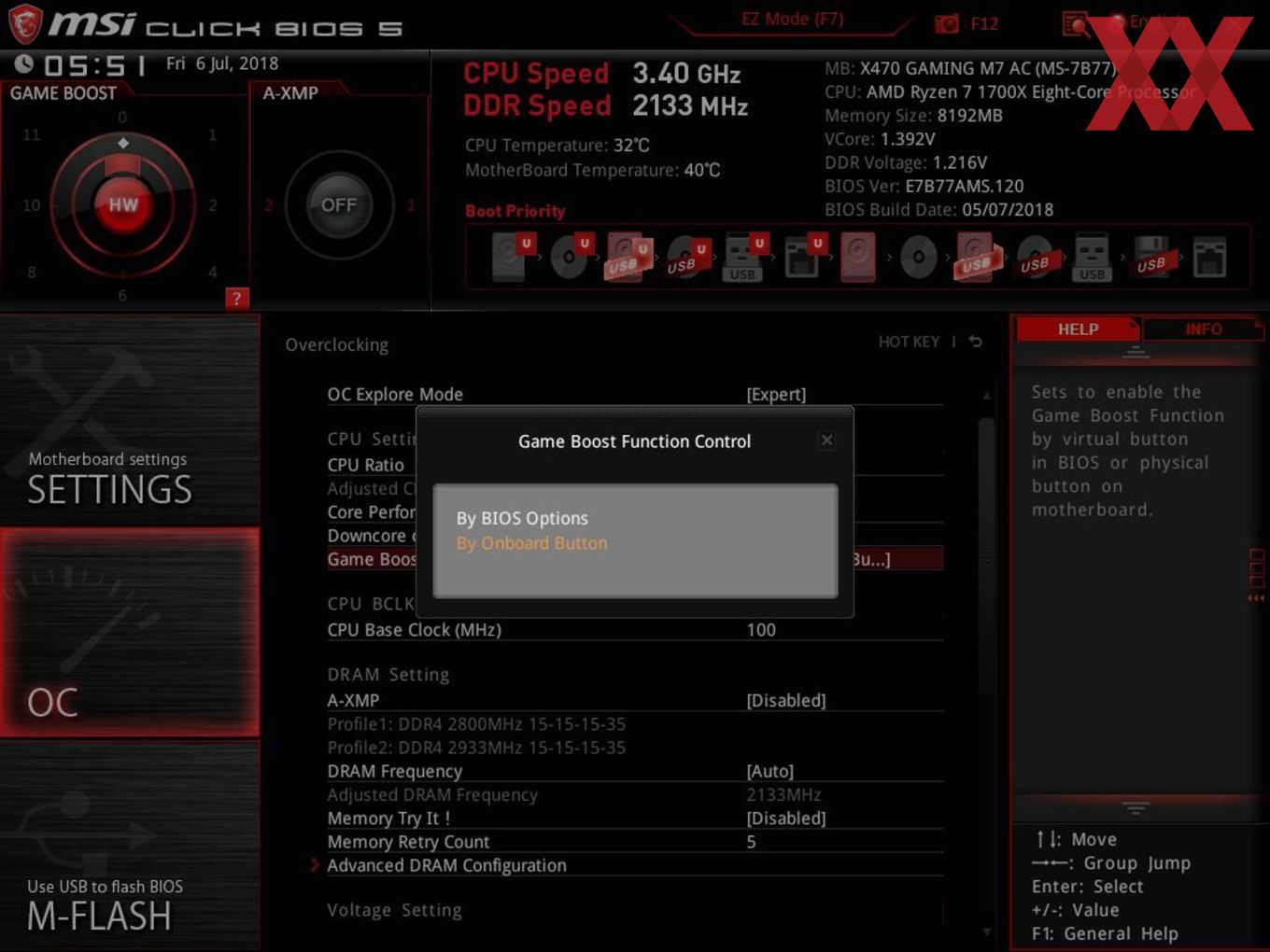The height and width of the screenshot is (952, 1270).
Task: Open the M-FLASH BIOS flashing menu
Action: coord(130,845)
